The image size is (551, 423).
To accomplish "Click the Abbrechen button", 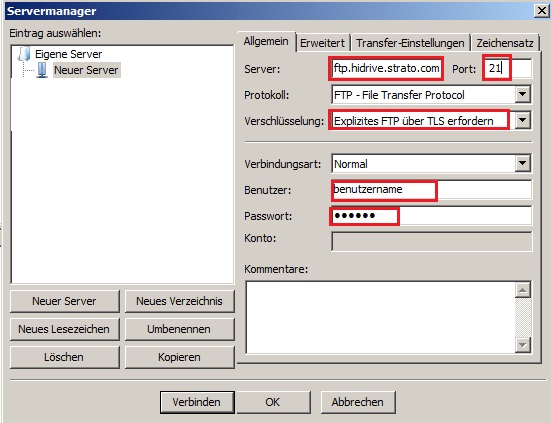I will [358, 402].
